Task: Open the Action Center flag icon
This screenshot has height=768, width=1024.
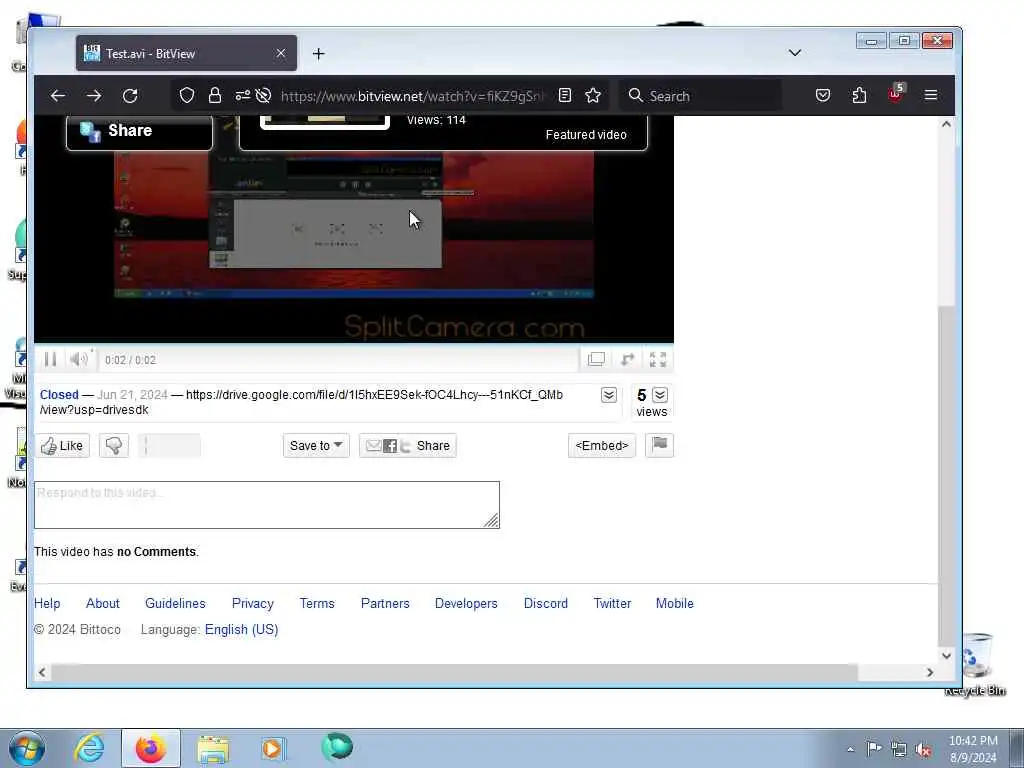Action: [874, 748]
